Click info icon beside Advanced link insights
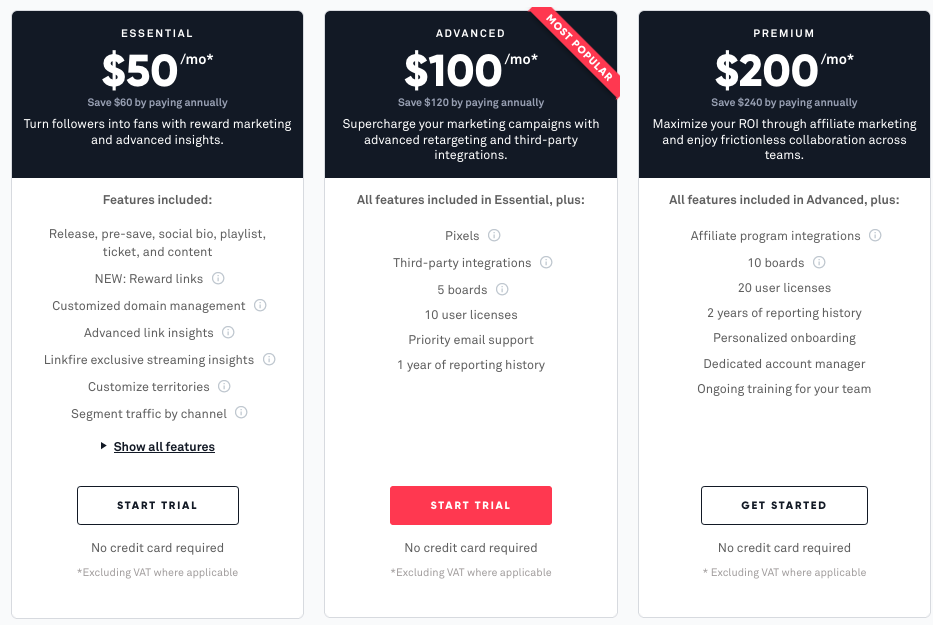Viewport: 933px width, 625px height. 228,332
